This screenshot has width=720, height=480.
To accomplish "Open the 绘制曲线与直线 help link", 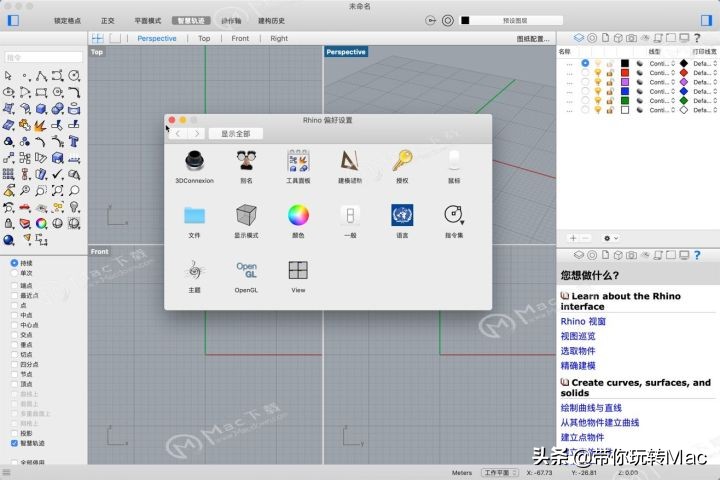I will 591,408.
